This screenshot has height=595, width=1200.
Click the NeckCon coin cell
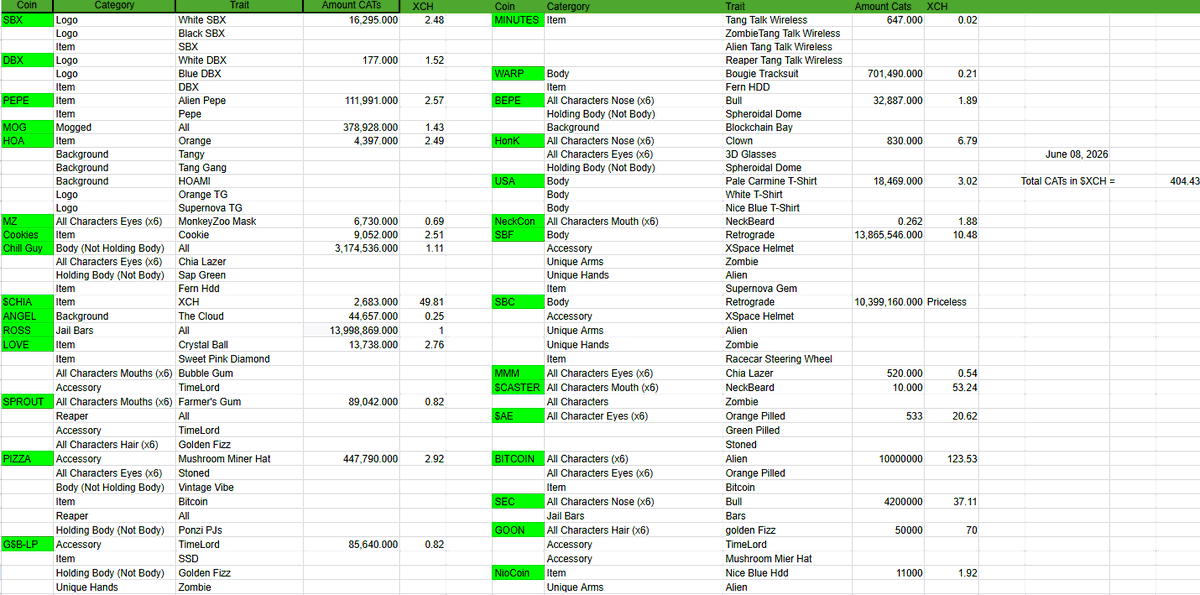517,221
